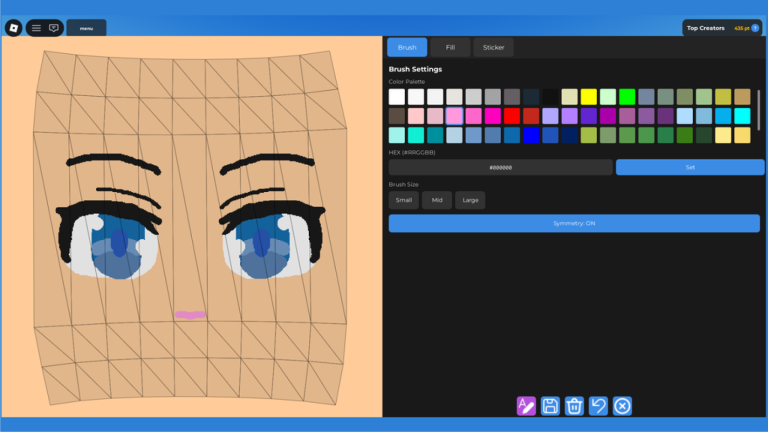Click the pink mouth on the face canvas
This screenshot has width=768, height=432.
click(191, 315)
